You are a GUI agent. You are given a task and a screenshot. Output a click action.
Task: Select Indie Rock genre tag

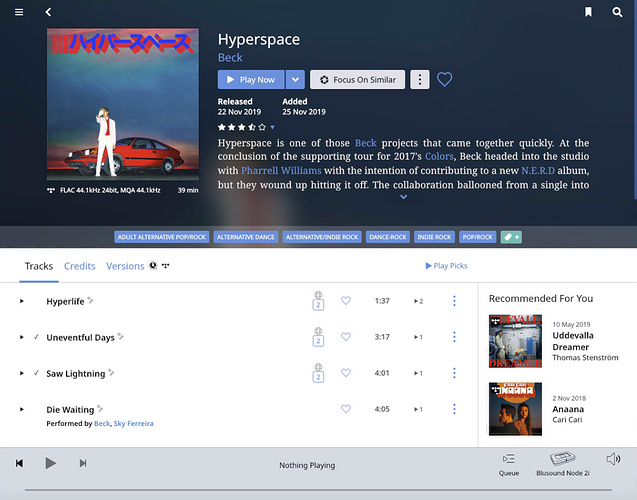point(434,237)
